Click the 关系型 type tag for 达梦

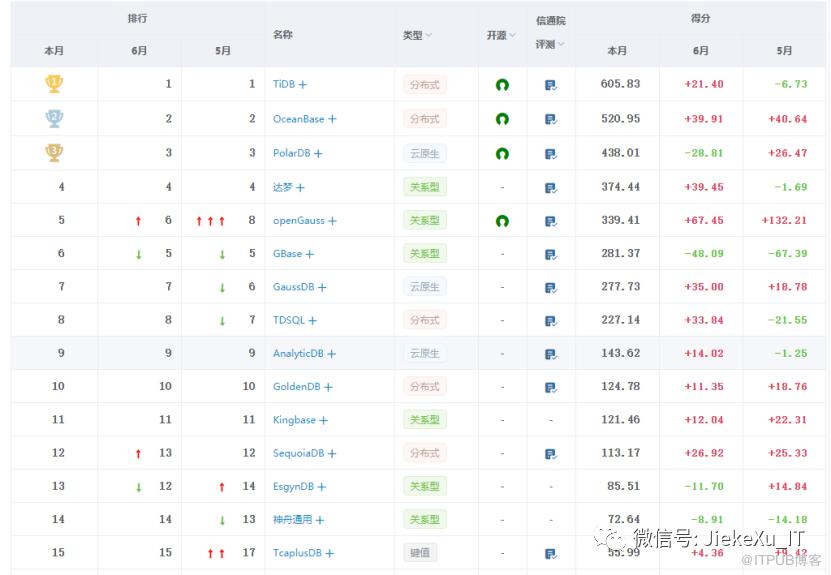(x=425, y=188)
